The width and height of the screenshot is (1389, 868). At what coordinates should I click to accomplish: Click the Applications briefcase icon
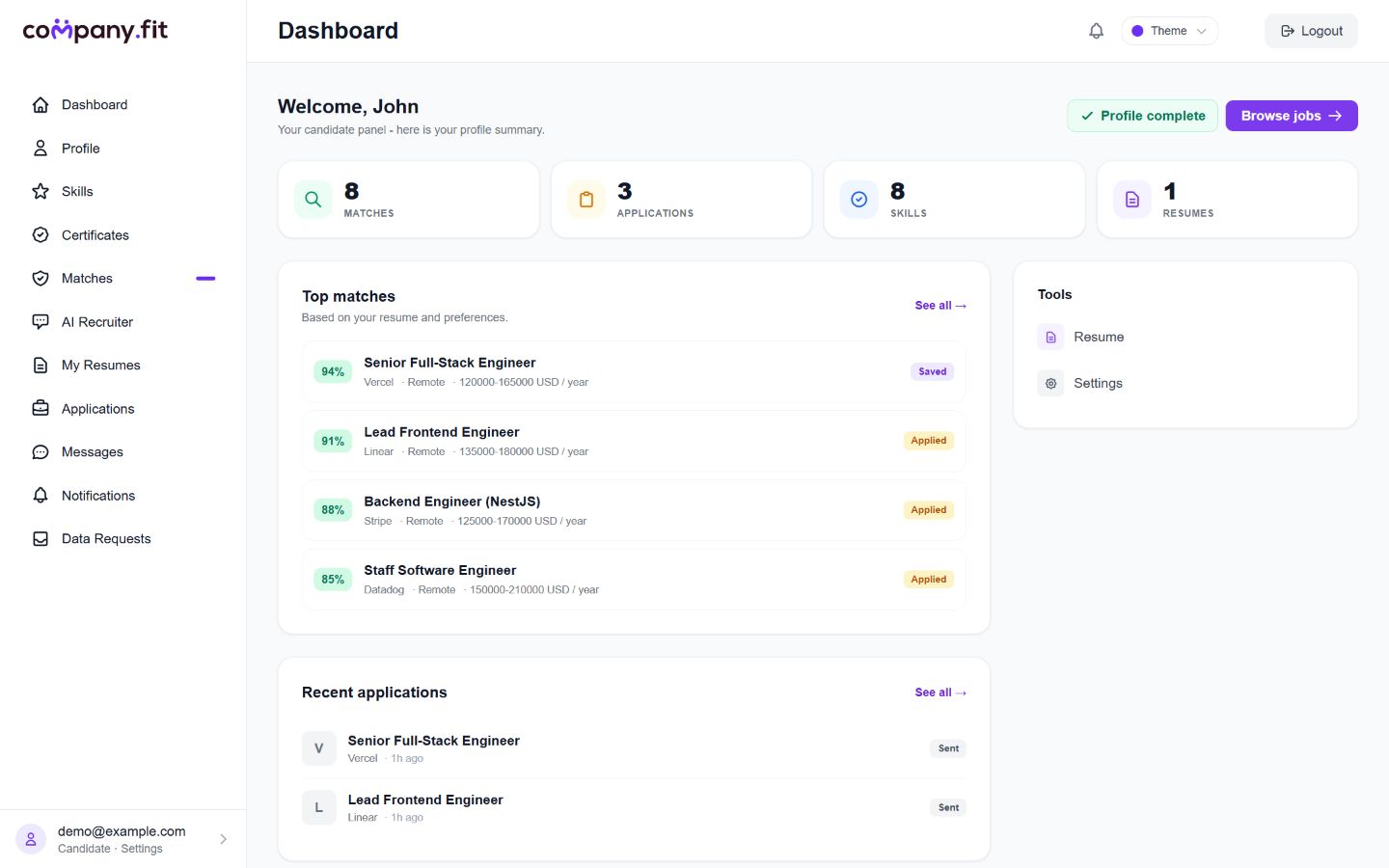[x=41, y=409]
